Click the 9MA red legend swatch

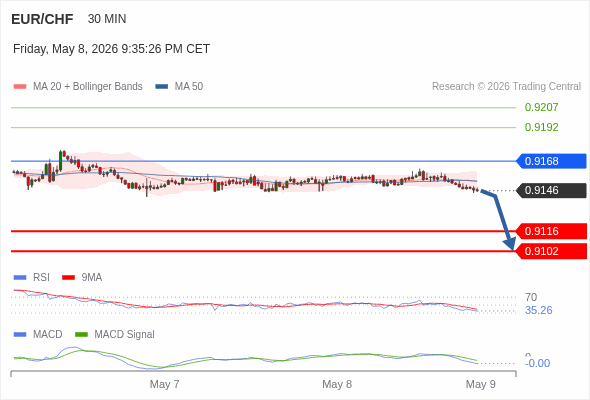68,278
